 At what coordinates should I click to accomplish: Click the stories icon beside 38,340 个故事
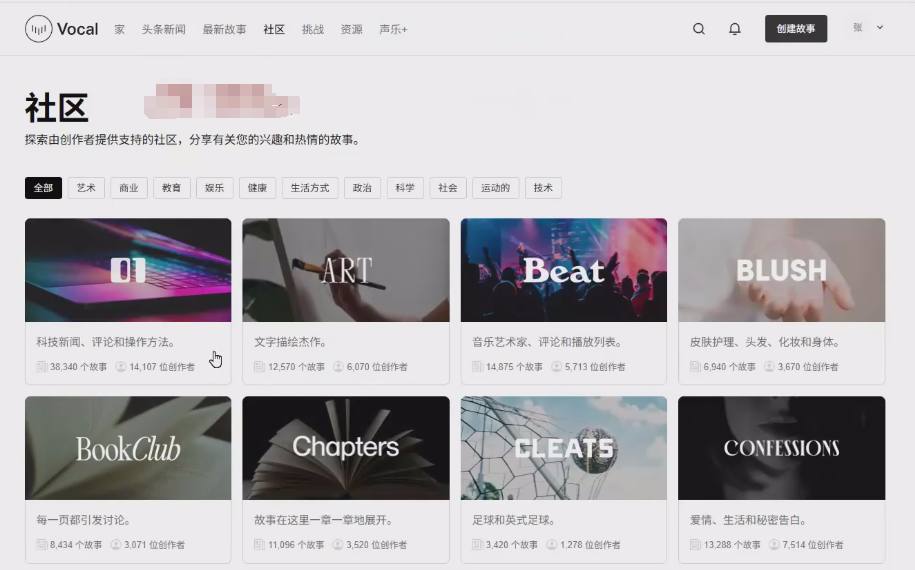(x=42, y=367)
